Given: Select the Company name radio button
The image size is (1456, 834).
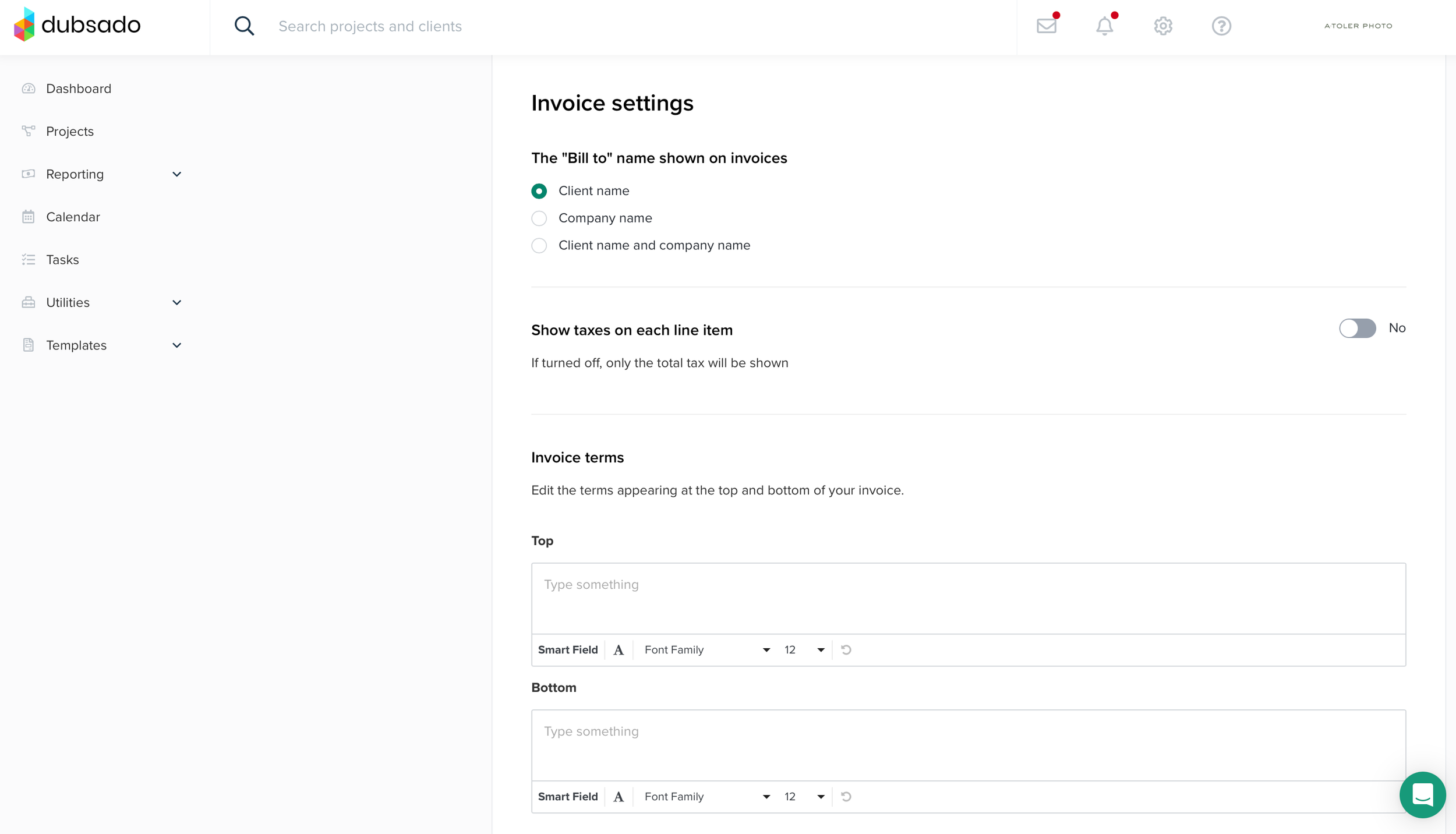Looking at the screenshot, I should (x=539, y=218).
